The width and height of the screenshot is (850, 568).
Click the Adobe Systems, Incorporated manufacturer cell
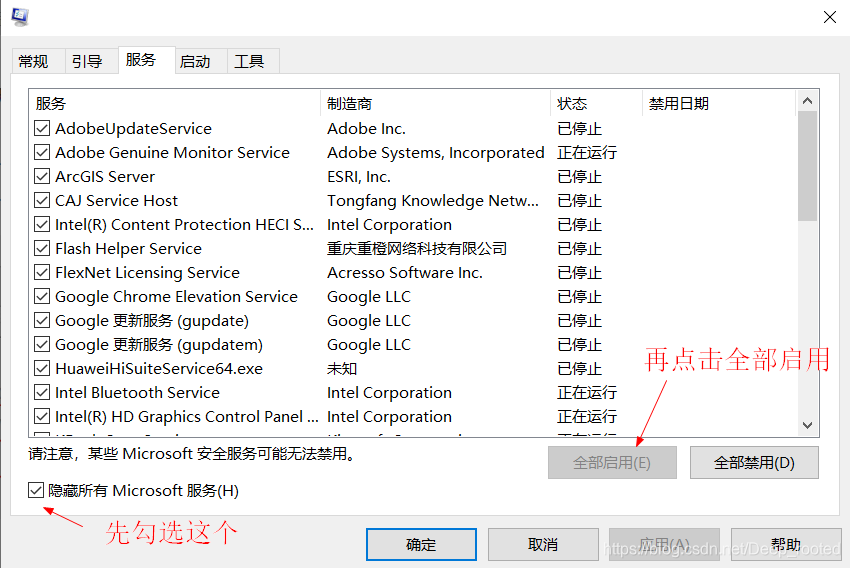click(x=436, y=153)
